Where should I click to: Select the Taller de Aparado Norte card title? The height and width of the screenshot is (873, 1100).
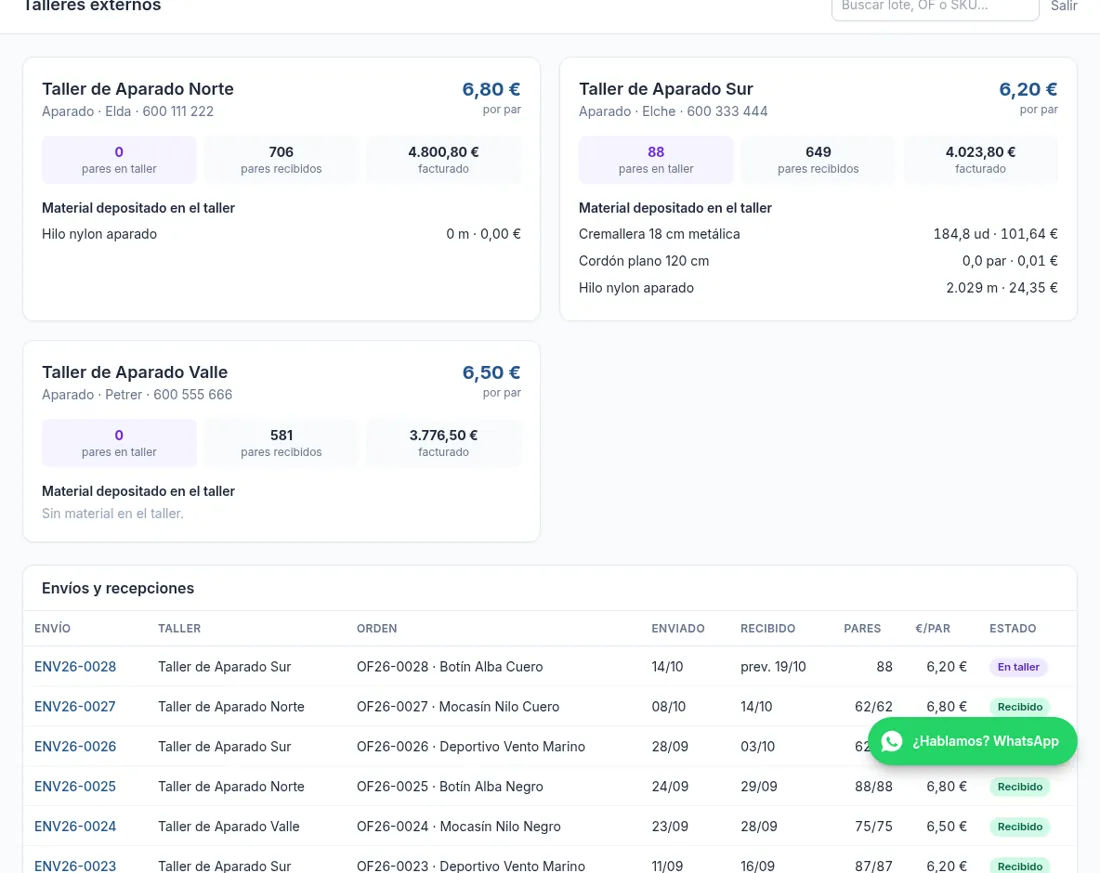pyautogui.click(x=138, y=89)
